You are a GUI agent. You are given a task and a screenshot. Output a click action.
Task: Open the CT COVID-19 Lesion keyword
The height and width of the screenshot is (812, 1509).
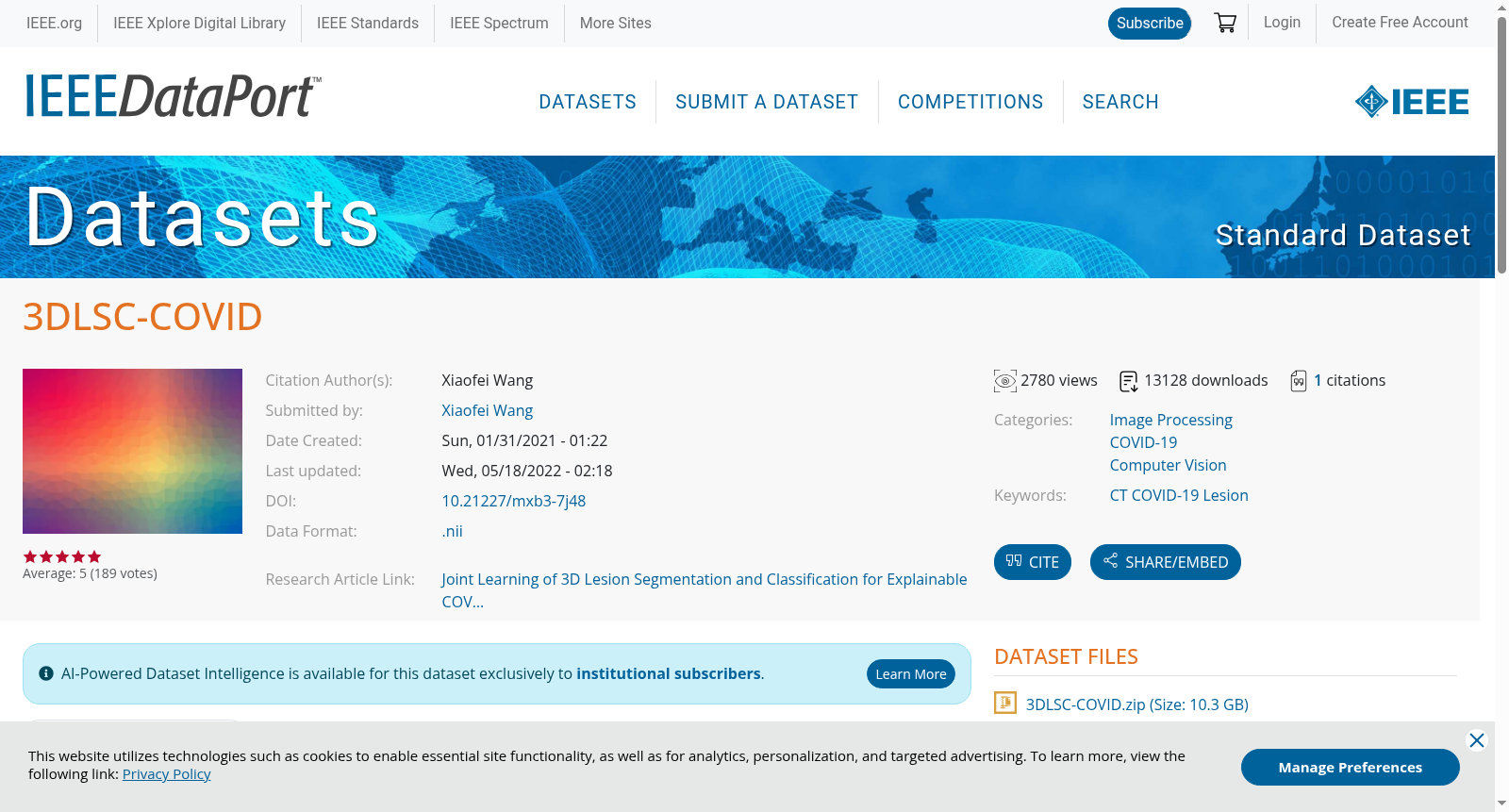coord(1179,495)
